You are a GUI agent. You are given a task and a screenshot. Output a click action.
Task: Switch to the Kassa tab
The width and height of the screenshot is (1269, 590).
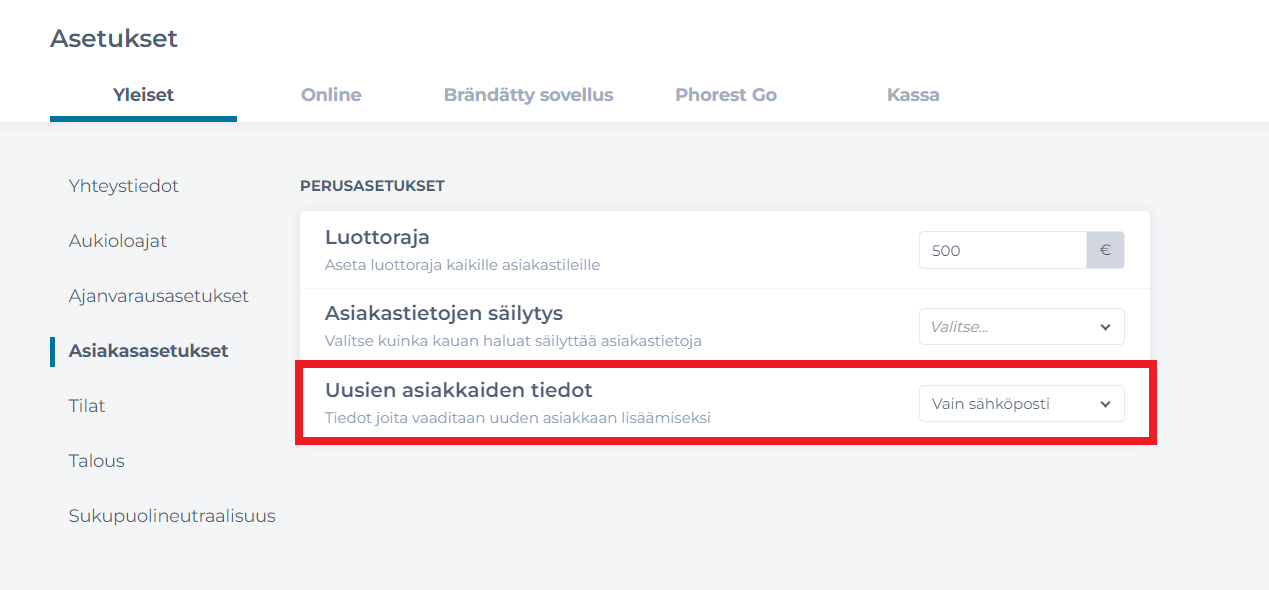[912, 94]
